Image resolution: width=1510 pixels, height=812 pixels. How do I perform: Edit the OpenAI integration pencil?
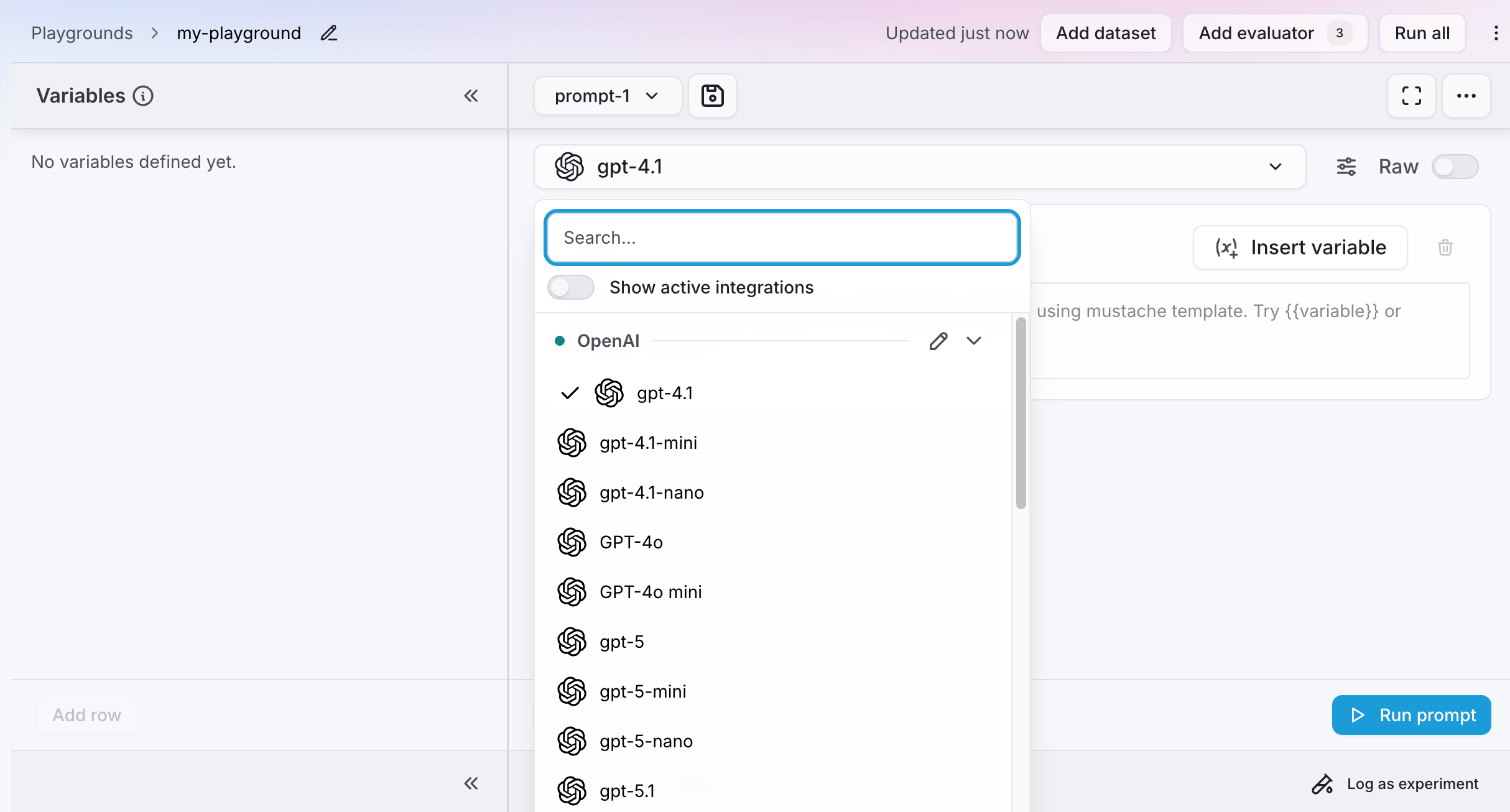pos(938,341)
